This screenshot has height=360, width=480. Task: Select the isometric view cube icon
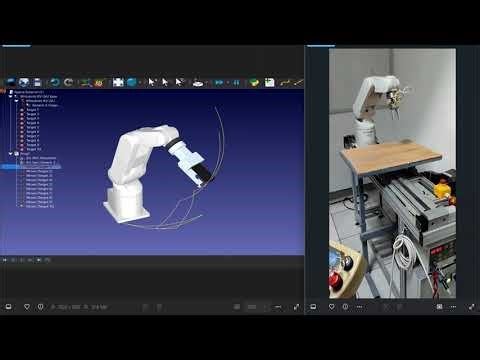click(132, 82)
